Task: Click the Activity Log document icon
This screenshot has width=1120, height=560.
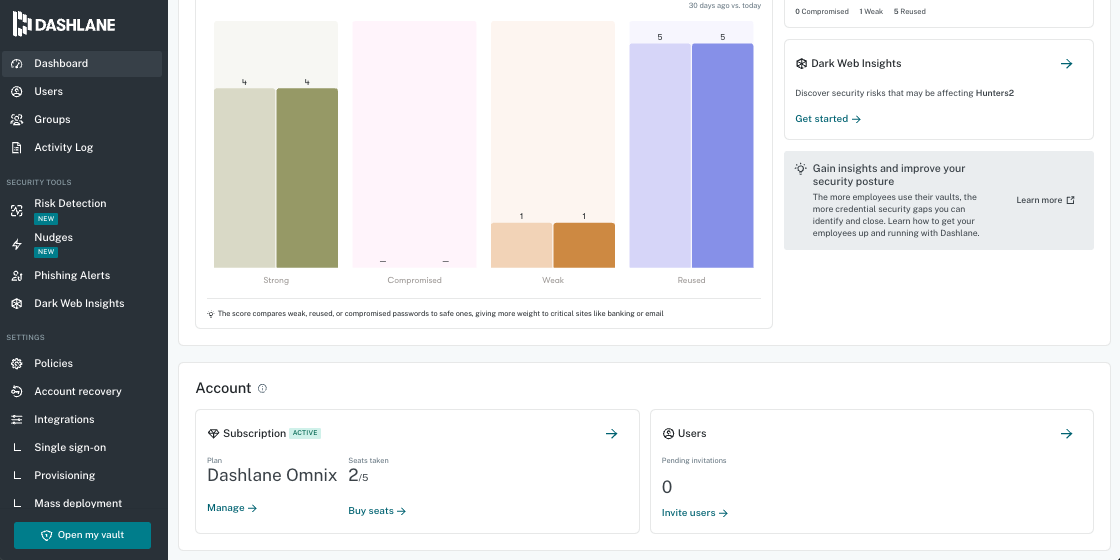Action: 17,147
